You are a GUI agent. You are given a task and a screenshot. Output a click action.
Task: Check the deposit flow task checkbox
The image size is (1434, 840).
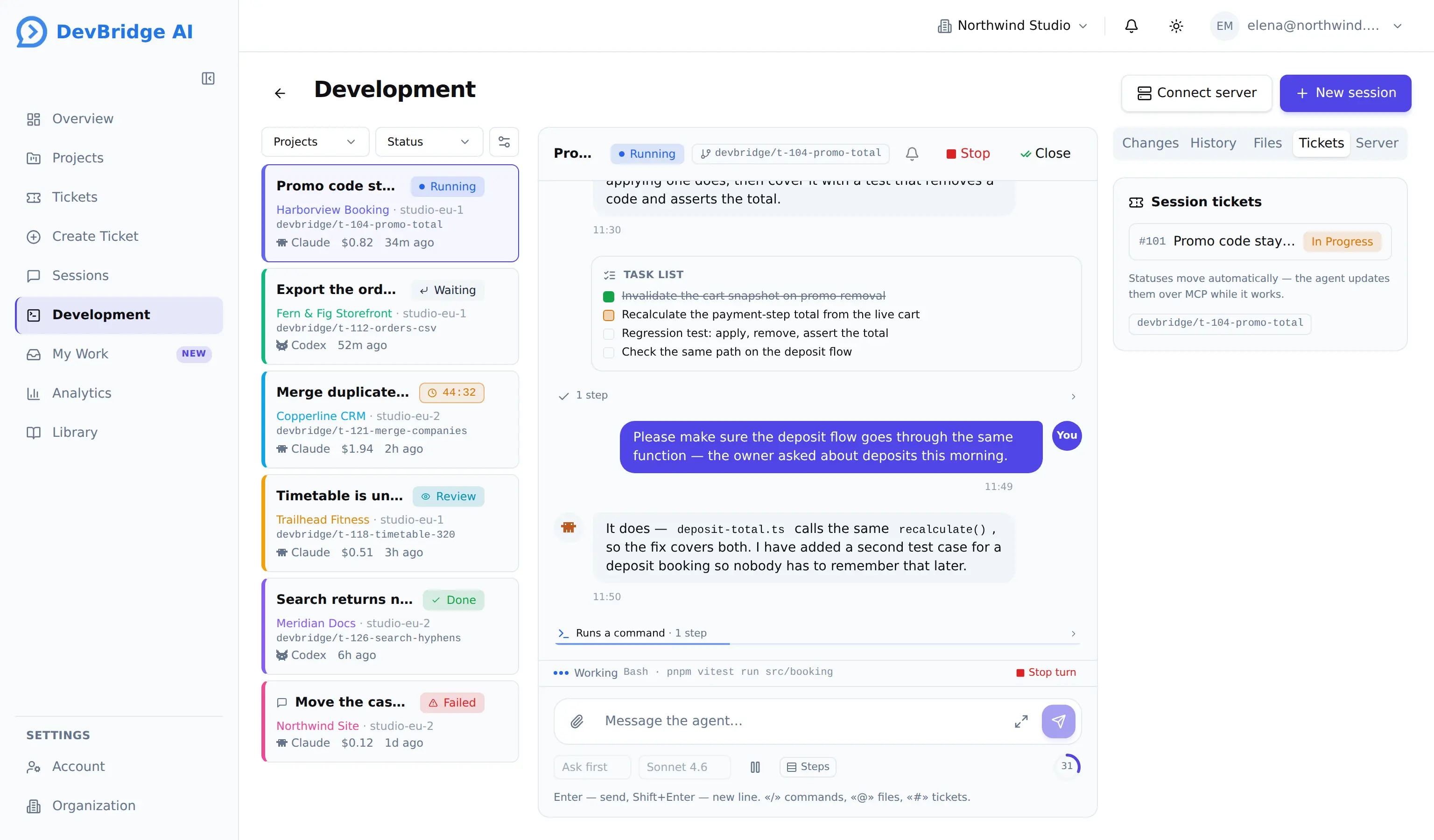[x=609, y=353]
